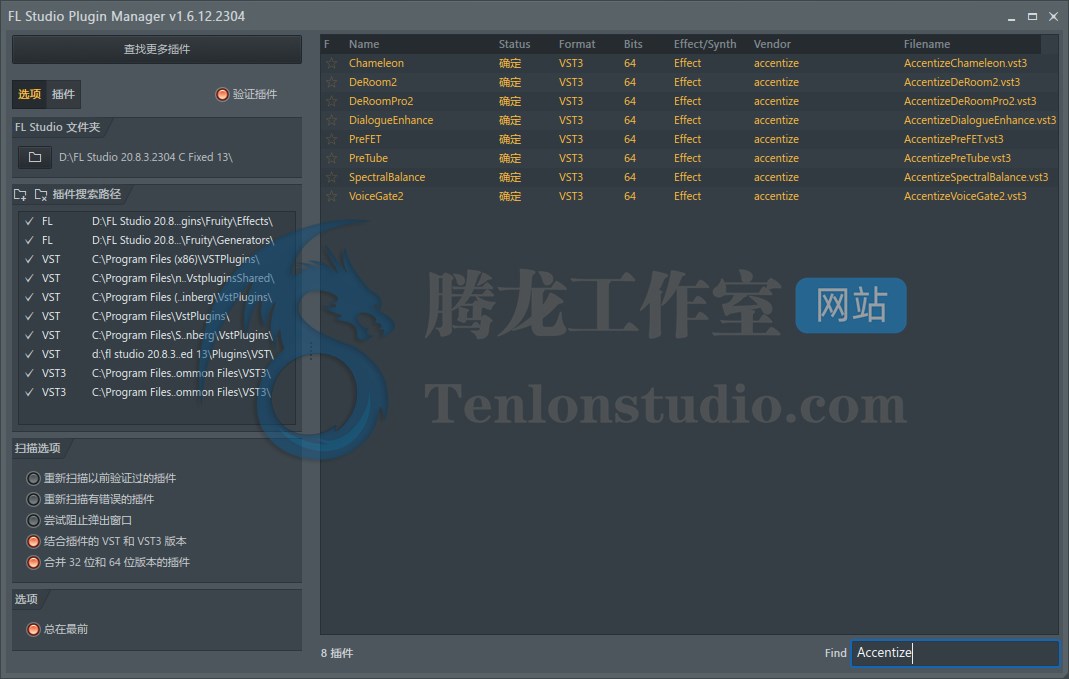The image size is (1069, 679).
Task: Click the DeRoomPro2 plugin name
Action: tap(381, 102)
